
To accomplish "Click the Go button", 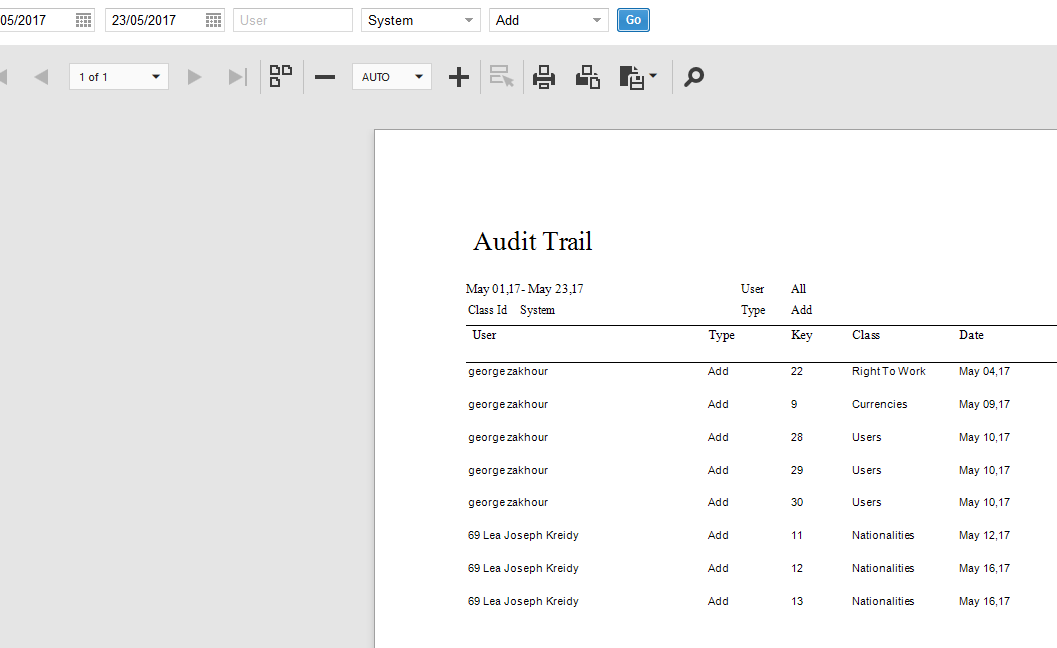I will pos(633,20).
